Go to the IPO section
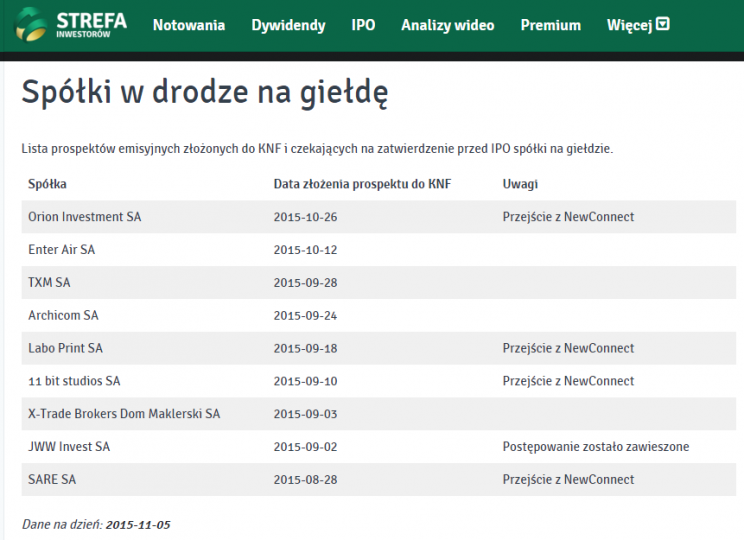 [363, 25]
